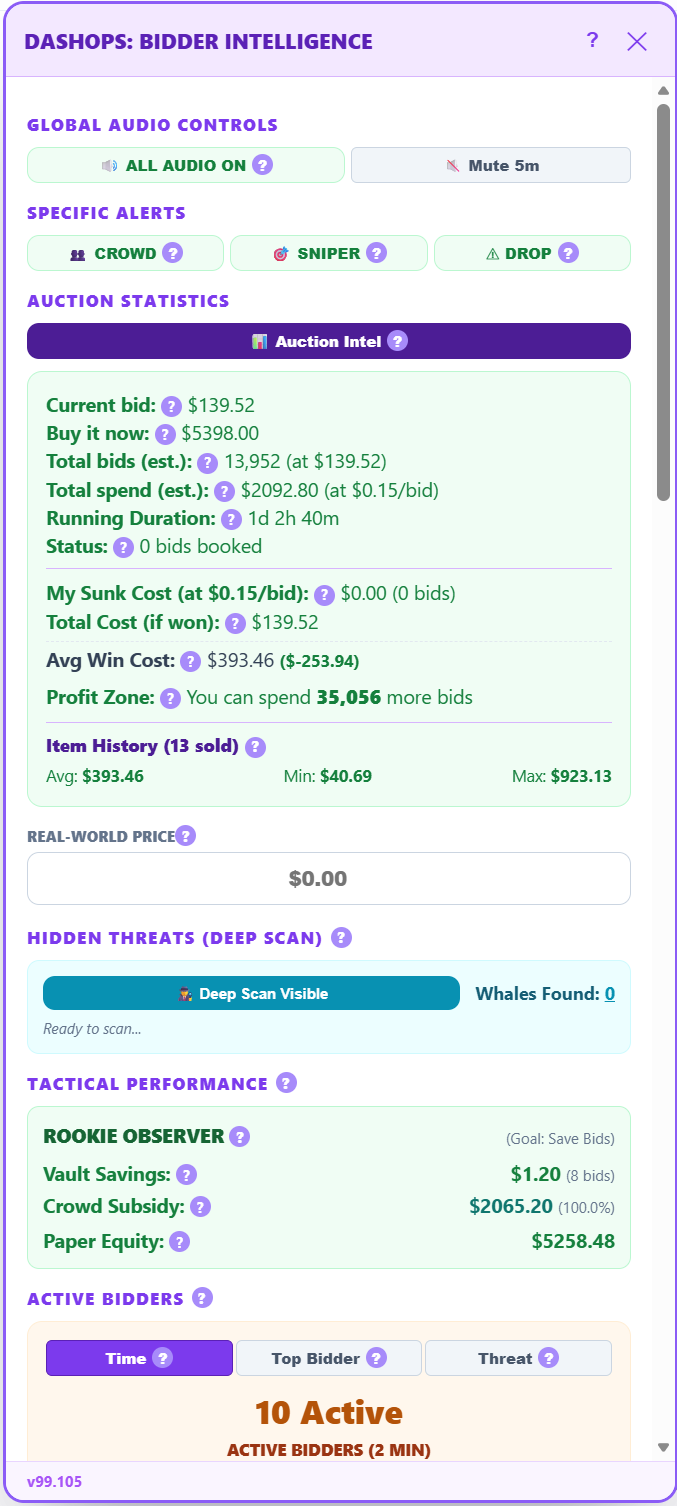677x1506 pixels.
Task: Switch to the Top Bidder tab
Action: click(328, 1358)
